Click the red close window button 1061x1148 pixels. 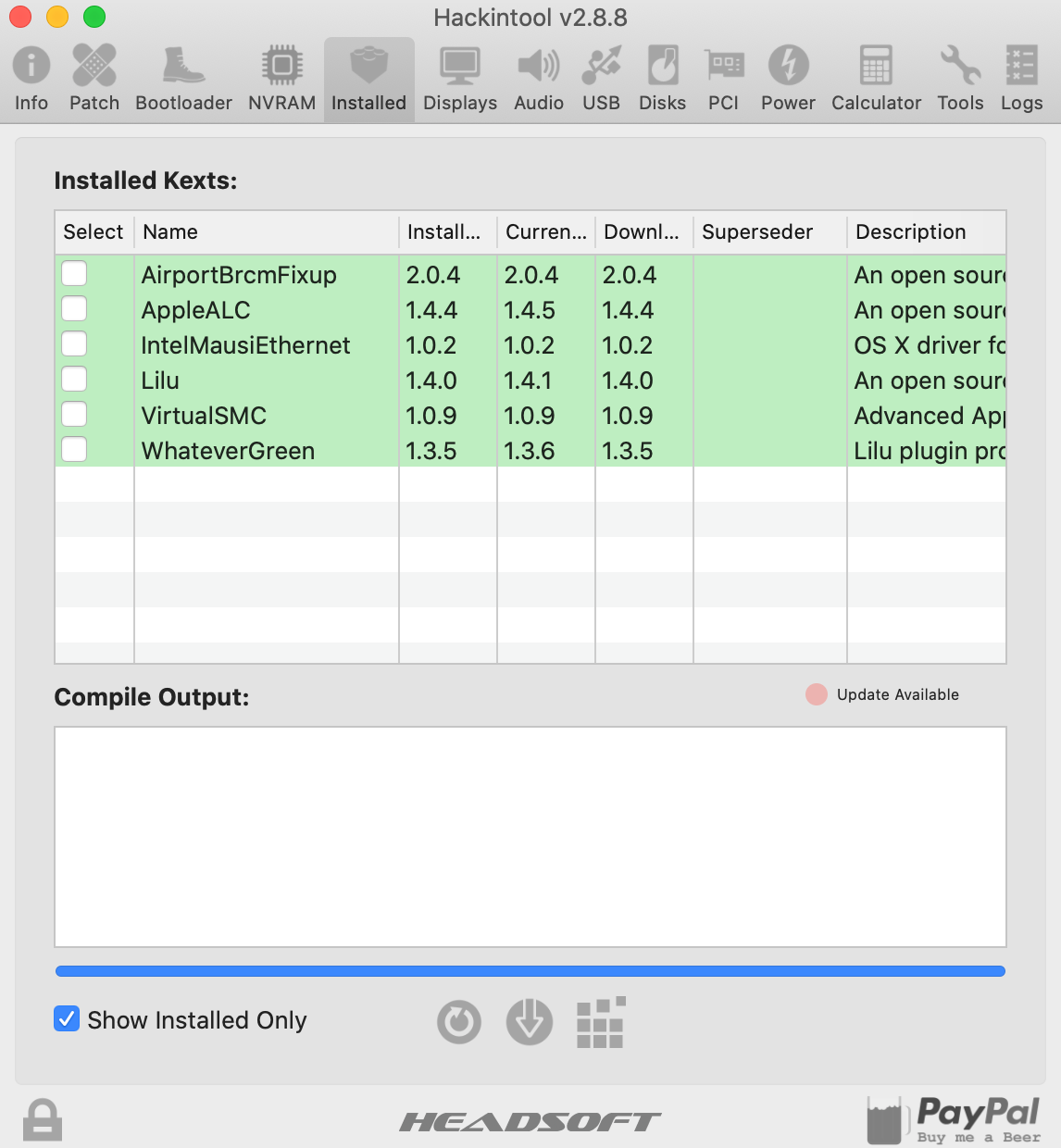point(20,17)
